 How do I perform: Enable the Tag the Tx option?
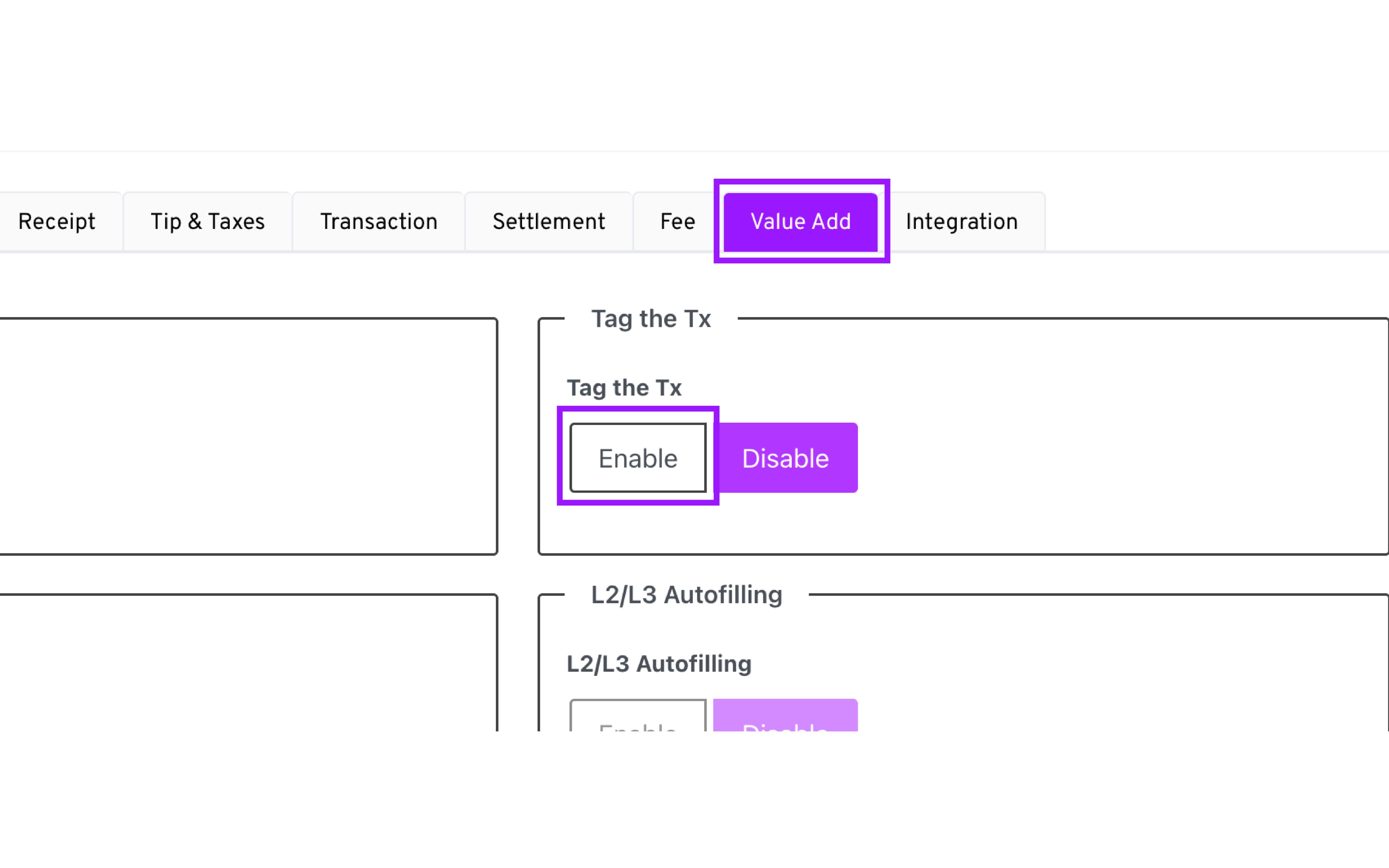point(638,458)
